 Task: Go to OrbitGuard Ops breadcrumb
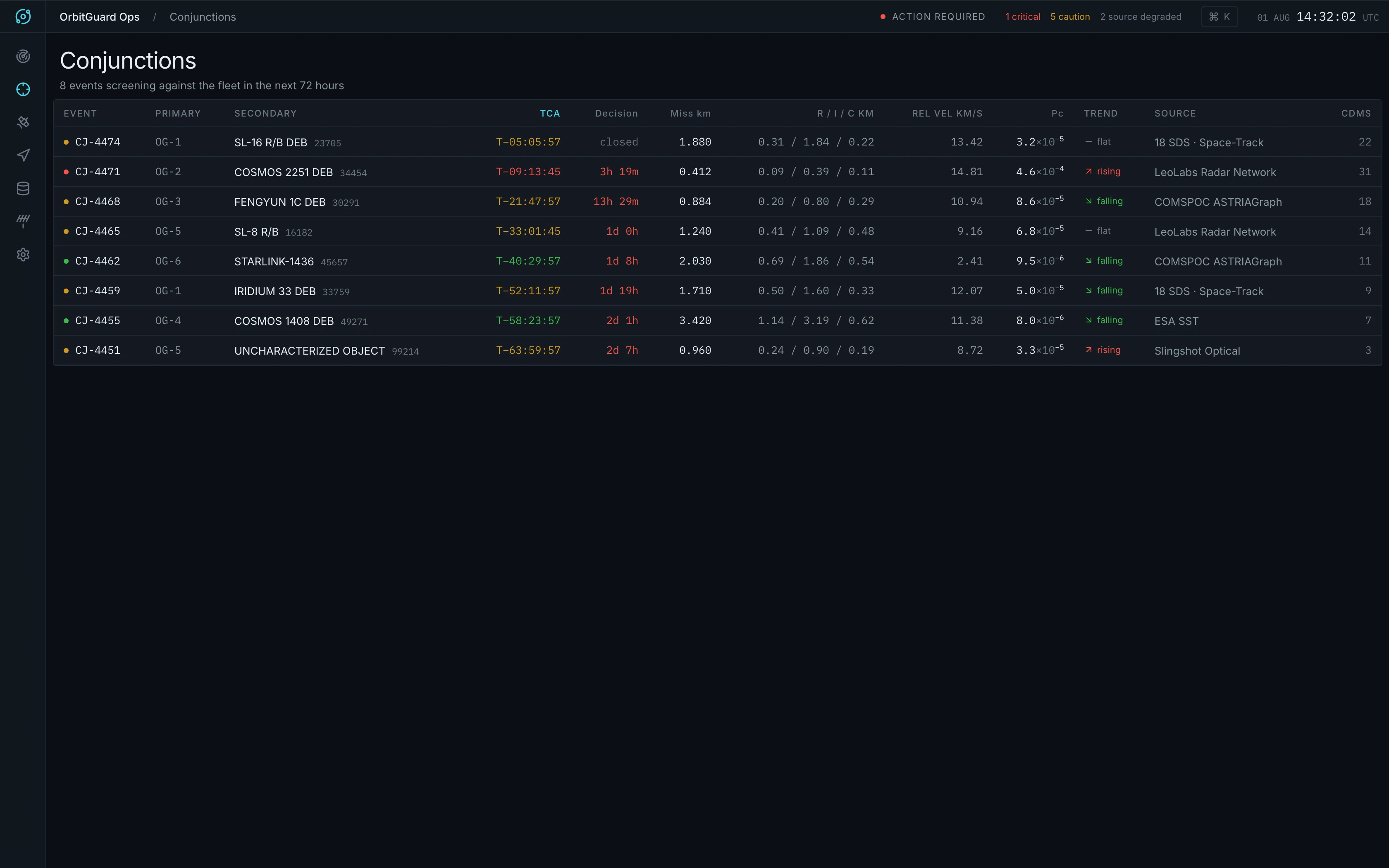click(x=99, y=17)
